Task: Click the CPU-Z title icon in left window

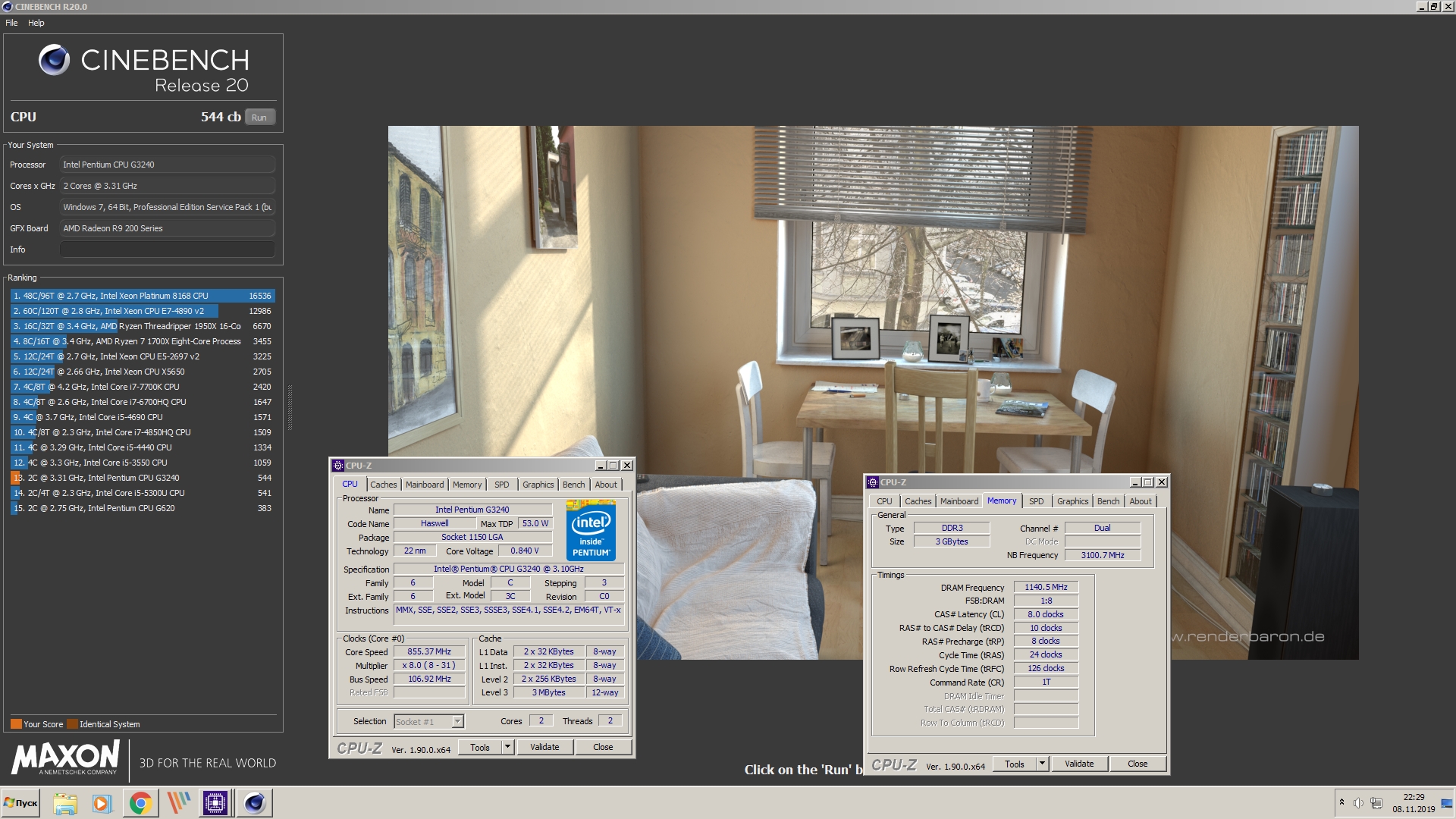Action: coord(338,466)
